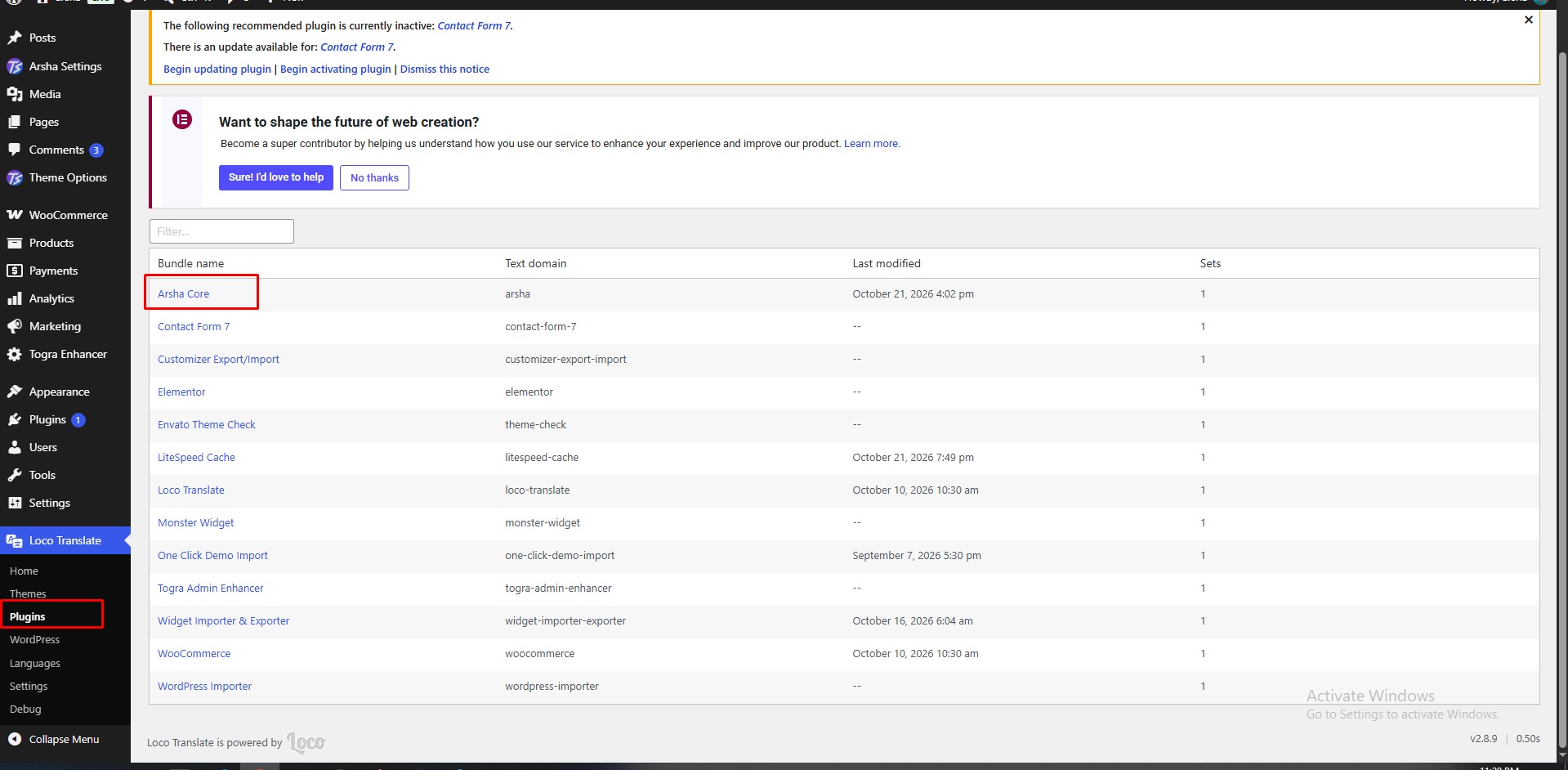Click the Settings sliders icon in main sidebar

point(15,503)
